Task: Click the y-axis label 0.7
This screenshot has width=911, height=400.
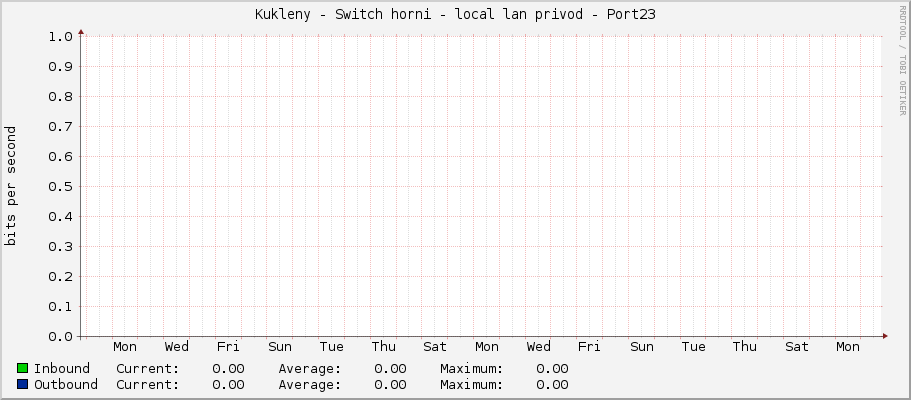Action: click(x=60, y=127)
